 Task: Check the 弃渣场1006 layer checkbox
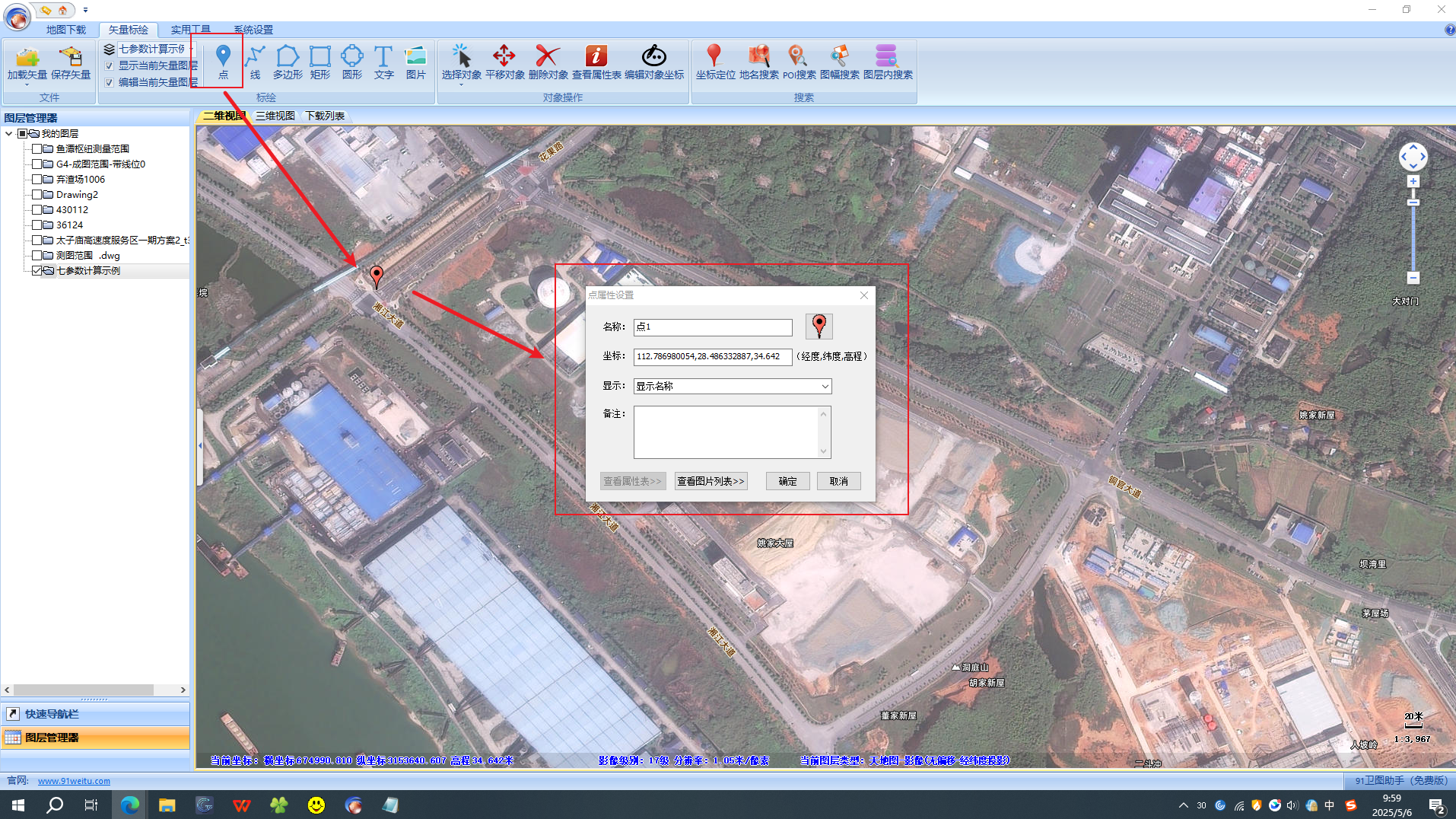[37, 180]
